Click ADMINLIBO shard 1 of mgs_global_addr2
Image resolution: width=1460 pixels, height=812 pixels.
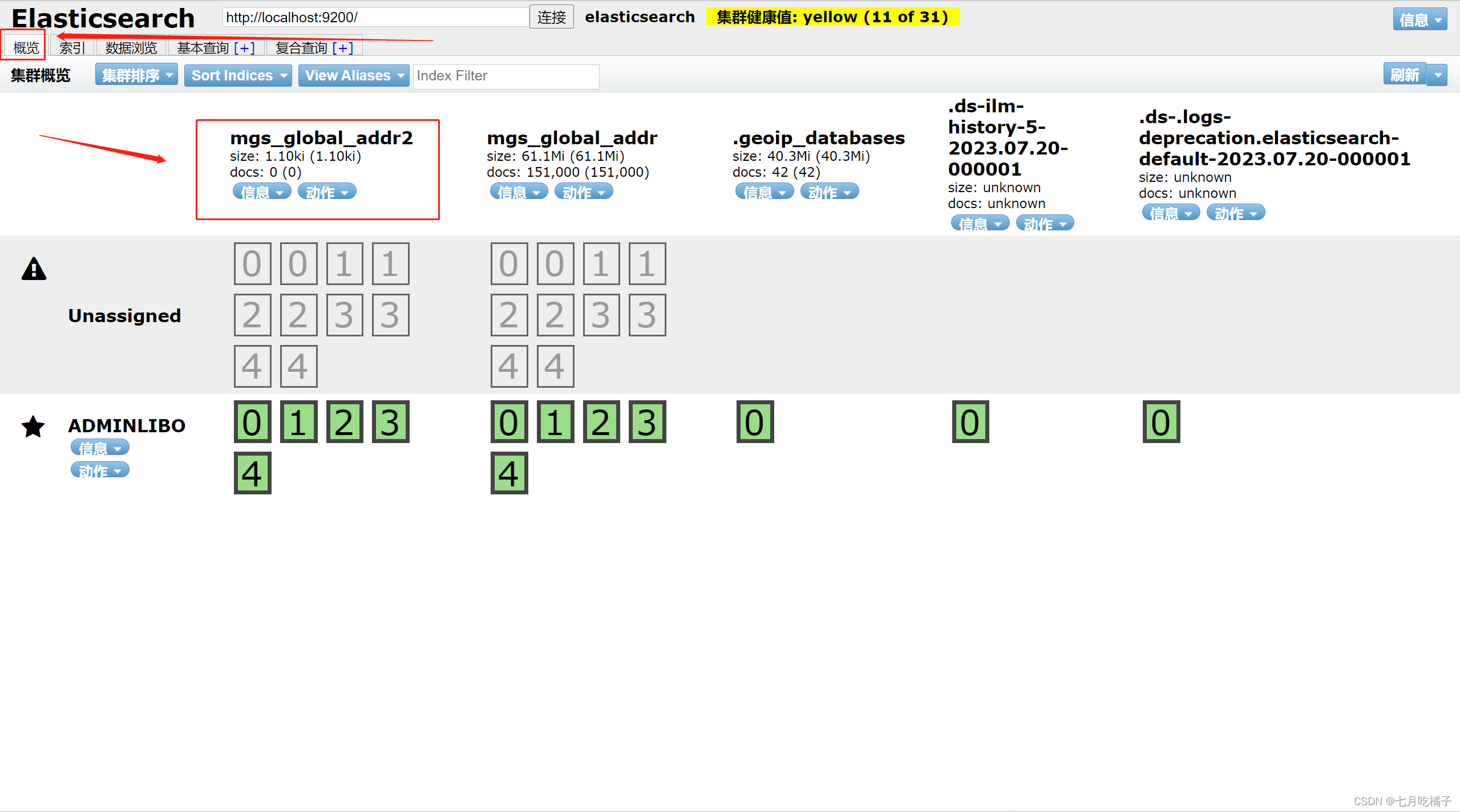click(298, 423)
